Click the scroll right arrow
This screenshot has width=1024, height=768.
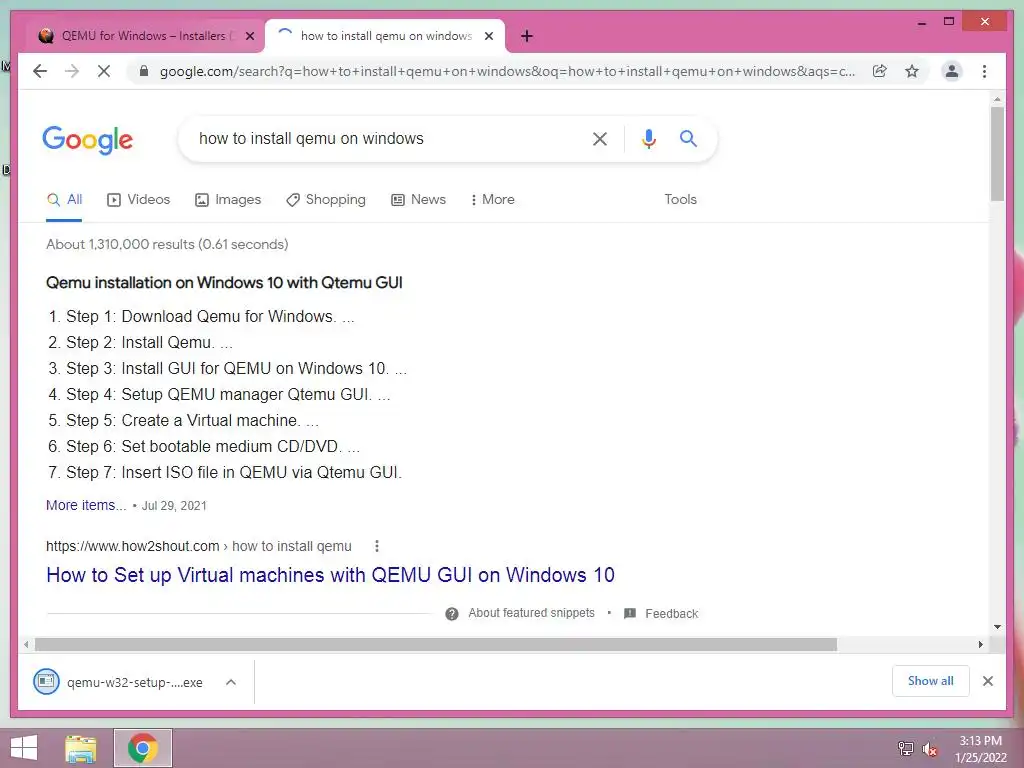pyautogui.click(x=980, y=645)
